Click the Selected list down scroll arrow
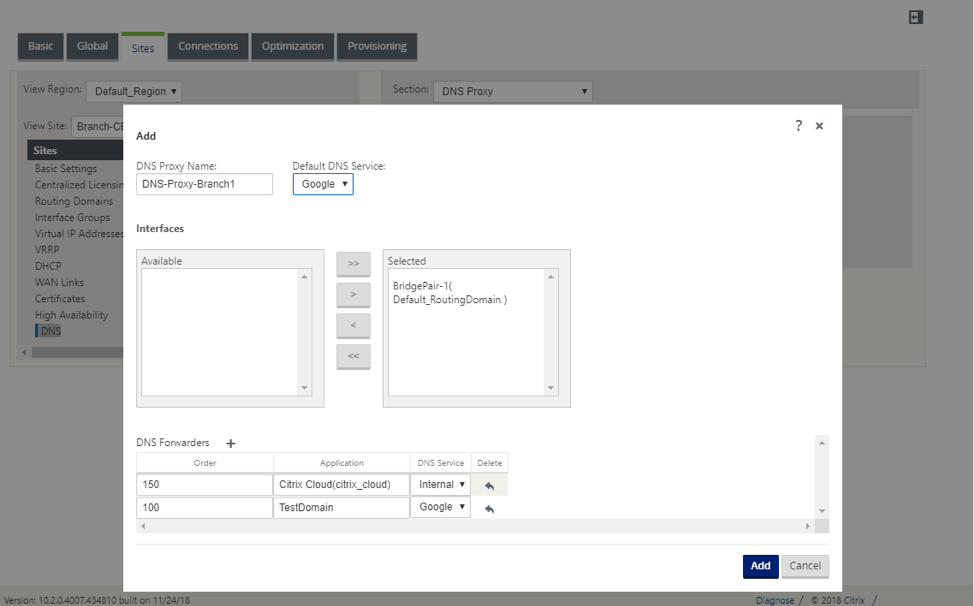Viewport: 974px width, 606px height. coord(551,388)
